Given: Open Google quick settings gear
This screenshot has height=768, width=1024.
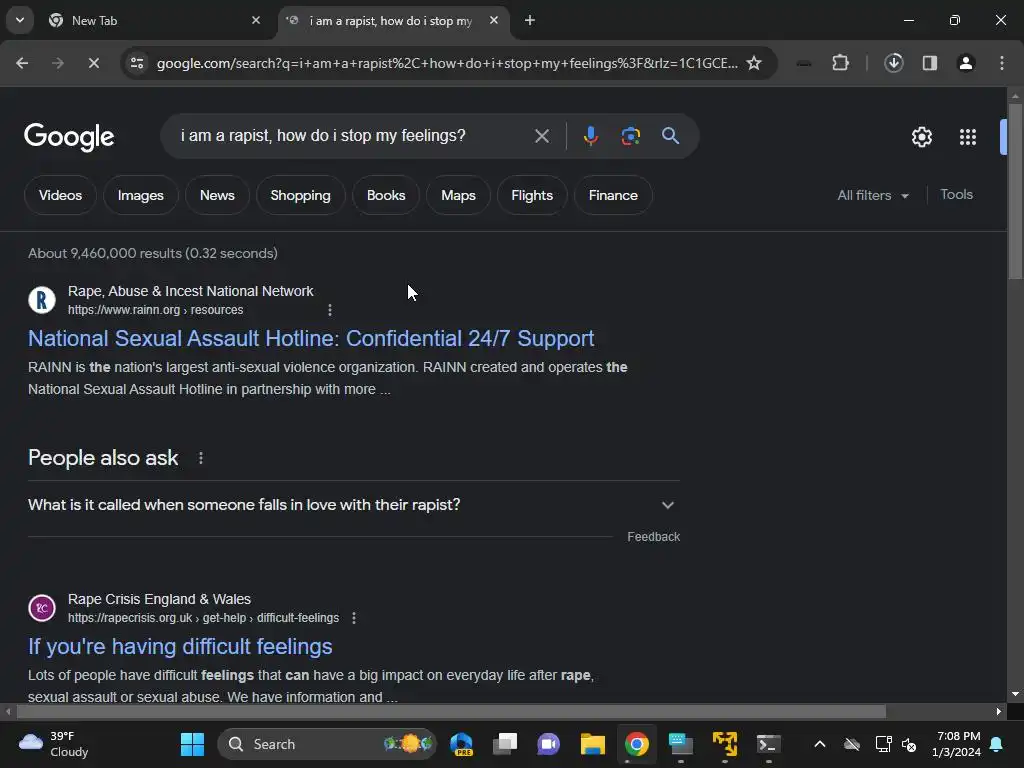Looking at the screenshot, I should pos(921,137).
